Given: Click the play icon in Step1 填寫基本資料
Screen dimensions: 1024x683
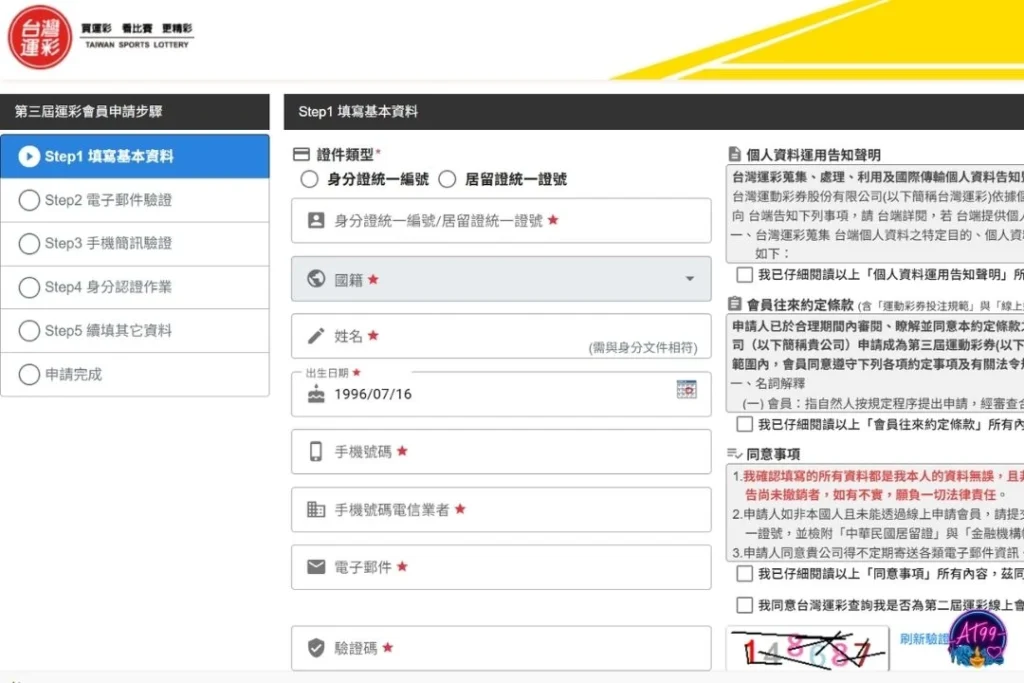Looking at the screenshot, I should click(29, 156).
